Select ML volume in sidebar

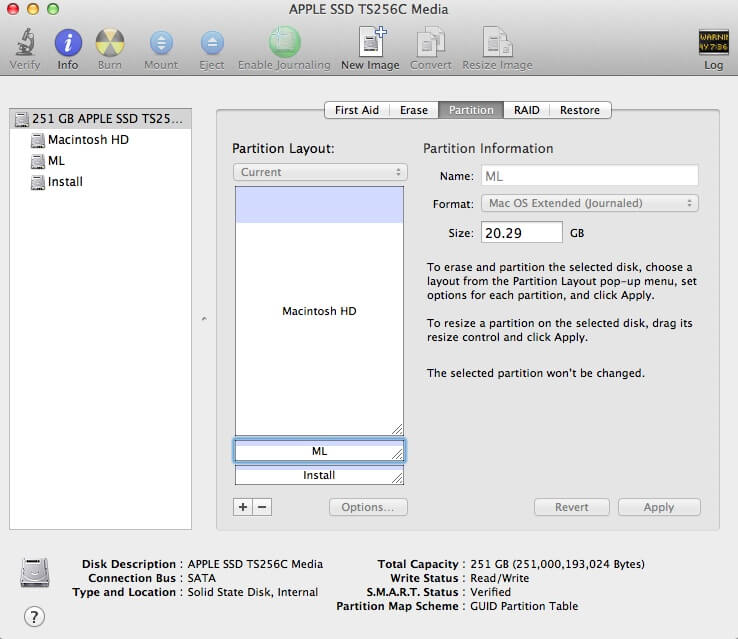pyautogui.click(x=56, y=161)
